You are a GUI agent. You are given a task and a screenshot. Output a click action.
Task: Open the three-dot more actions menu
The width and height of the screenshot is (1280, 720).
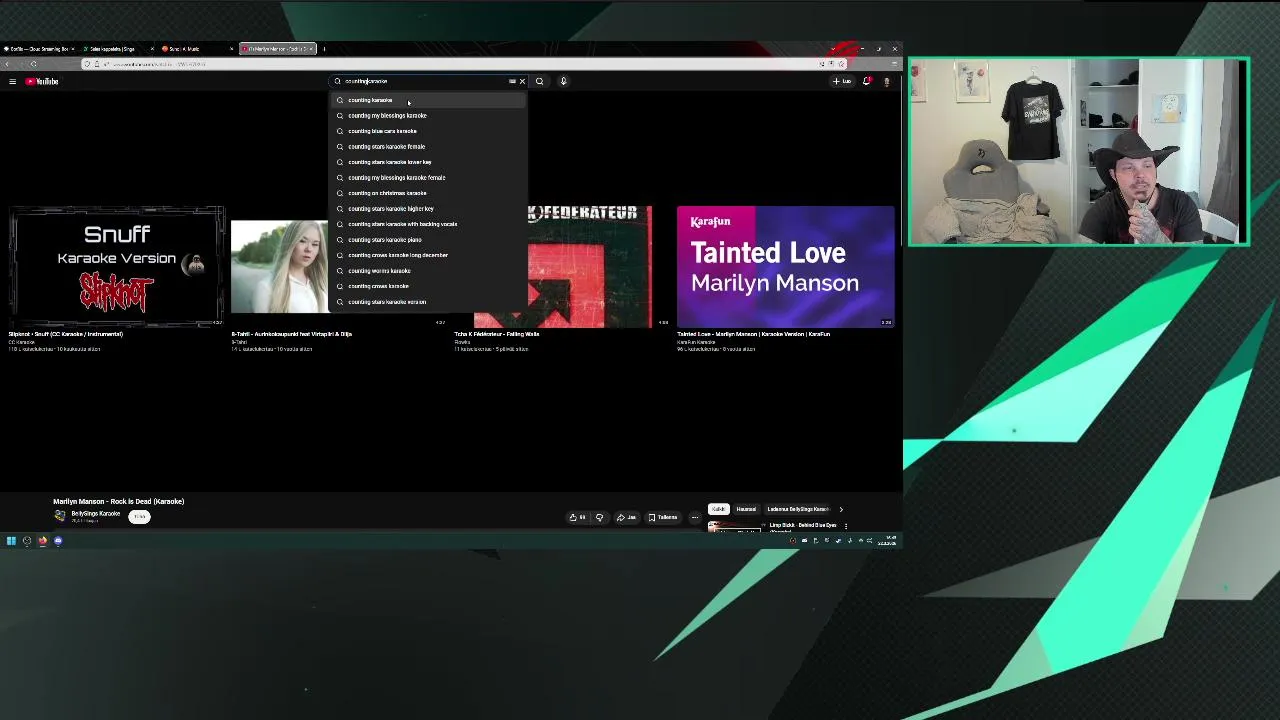[x=695, y=517]
